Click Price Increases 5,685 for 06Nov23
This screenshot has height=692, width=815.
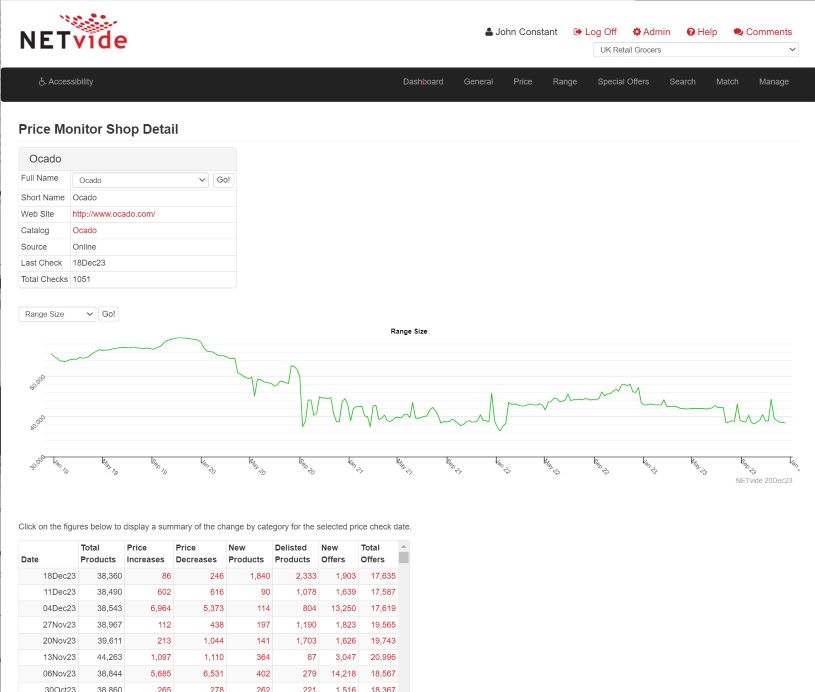[x=161, y=674]
